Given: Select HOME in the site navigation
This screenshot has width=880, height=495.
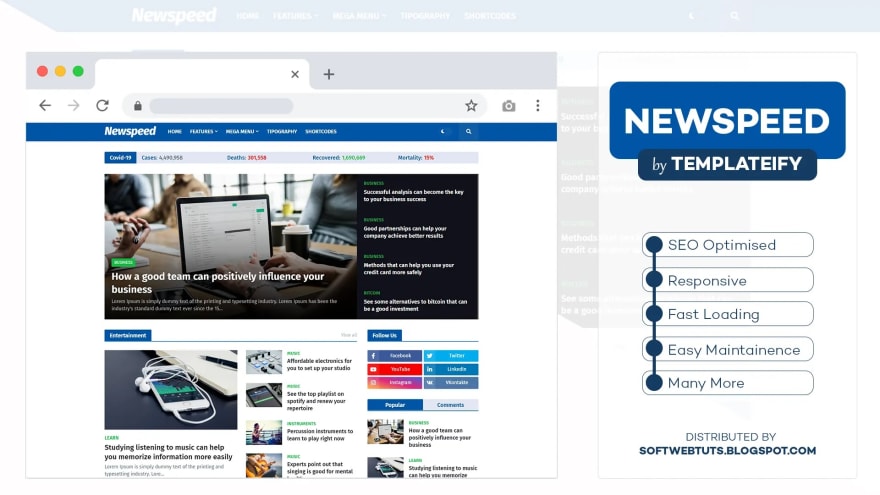Looking at the screenshot, I should point(175,131).
